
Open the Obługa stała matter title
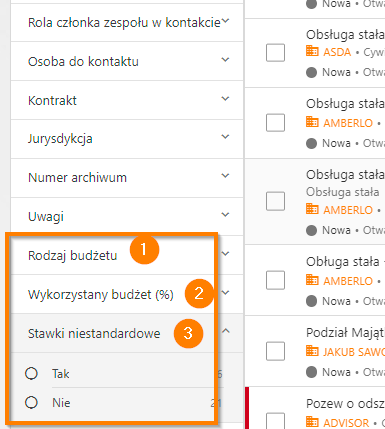coord(343,262)
